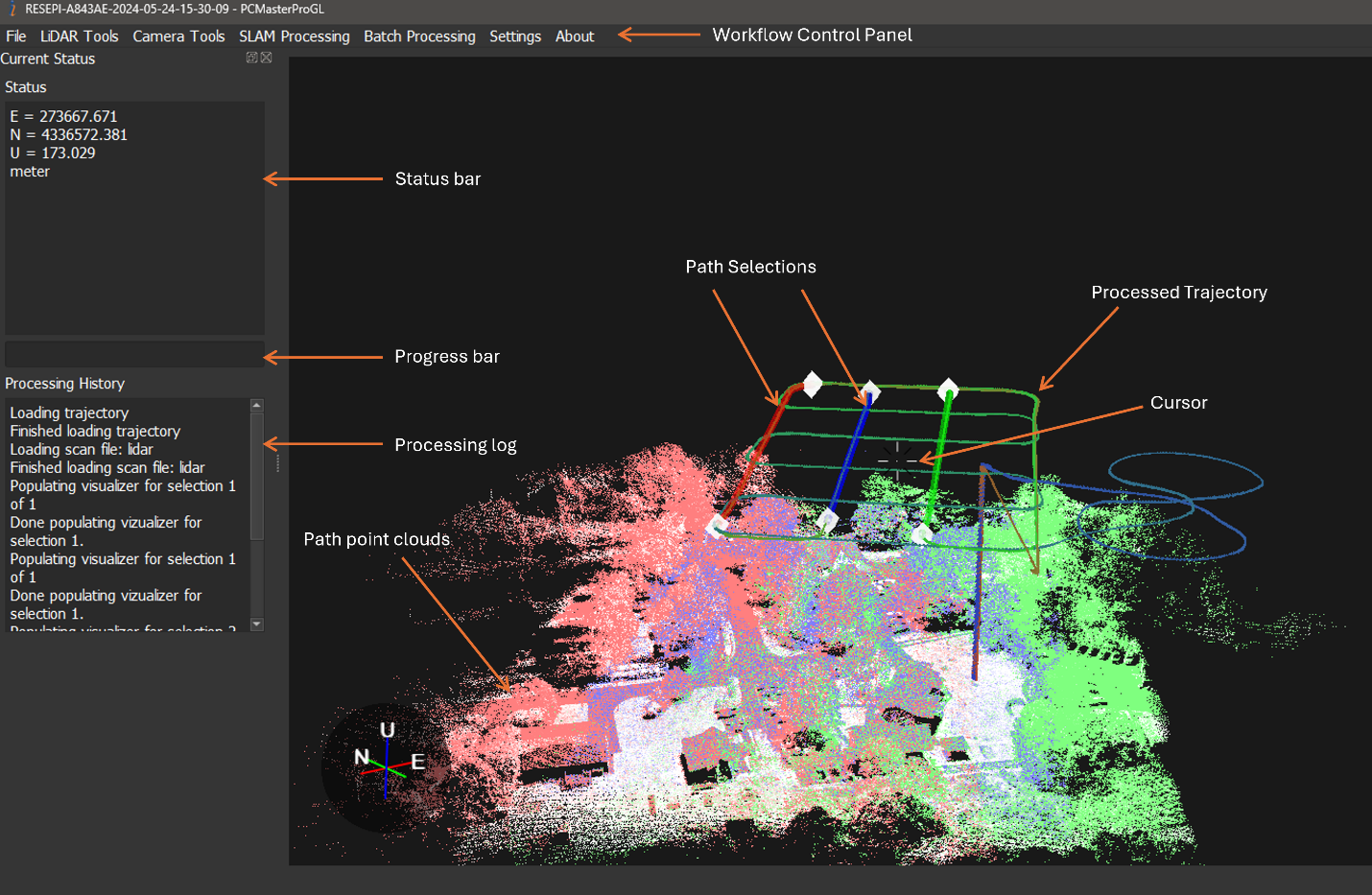Expand the Camera Tools menu
This screenshot has width=1372, height=895.
(178, 36)
